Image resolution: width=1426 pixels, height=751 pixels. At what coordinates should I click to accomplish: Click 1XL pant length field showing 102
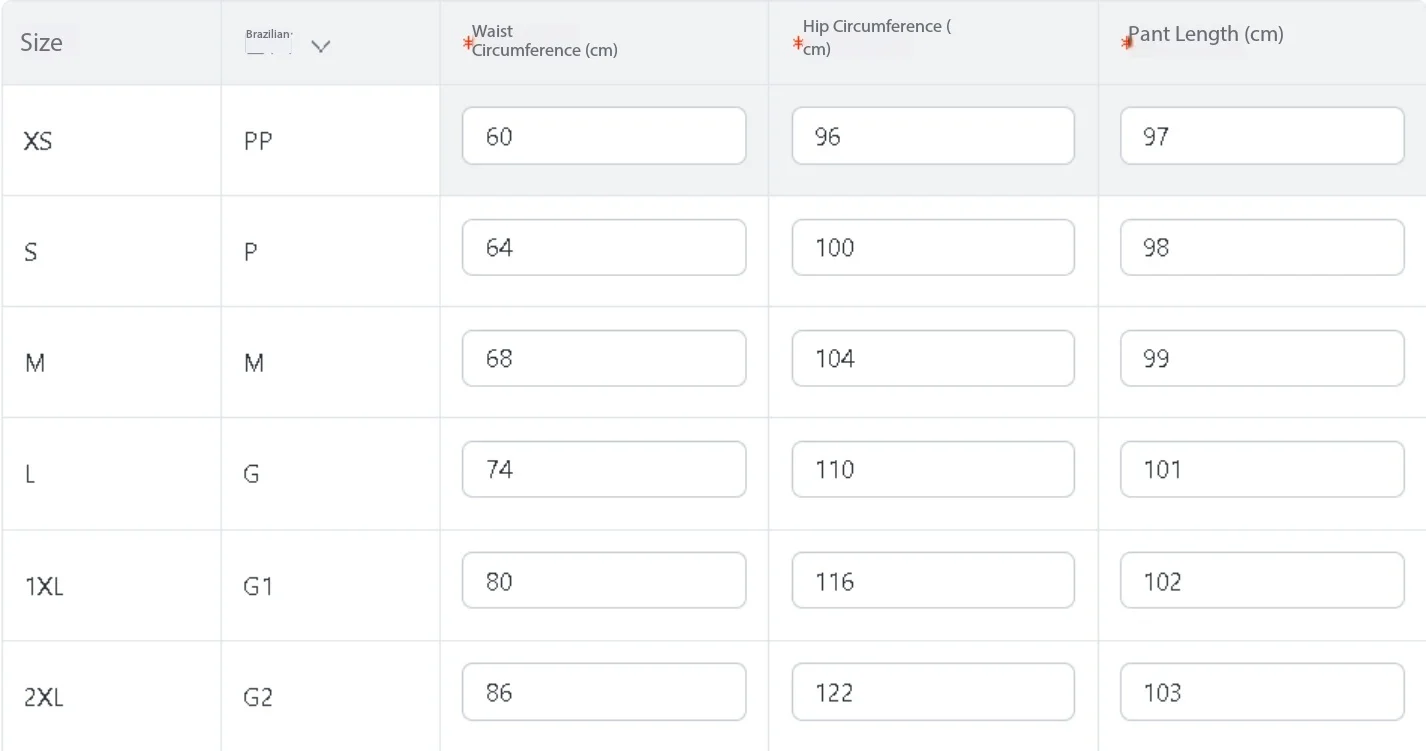point(1262,581)
